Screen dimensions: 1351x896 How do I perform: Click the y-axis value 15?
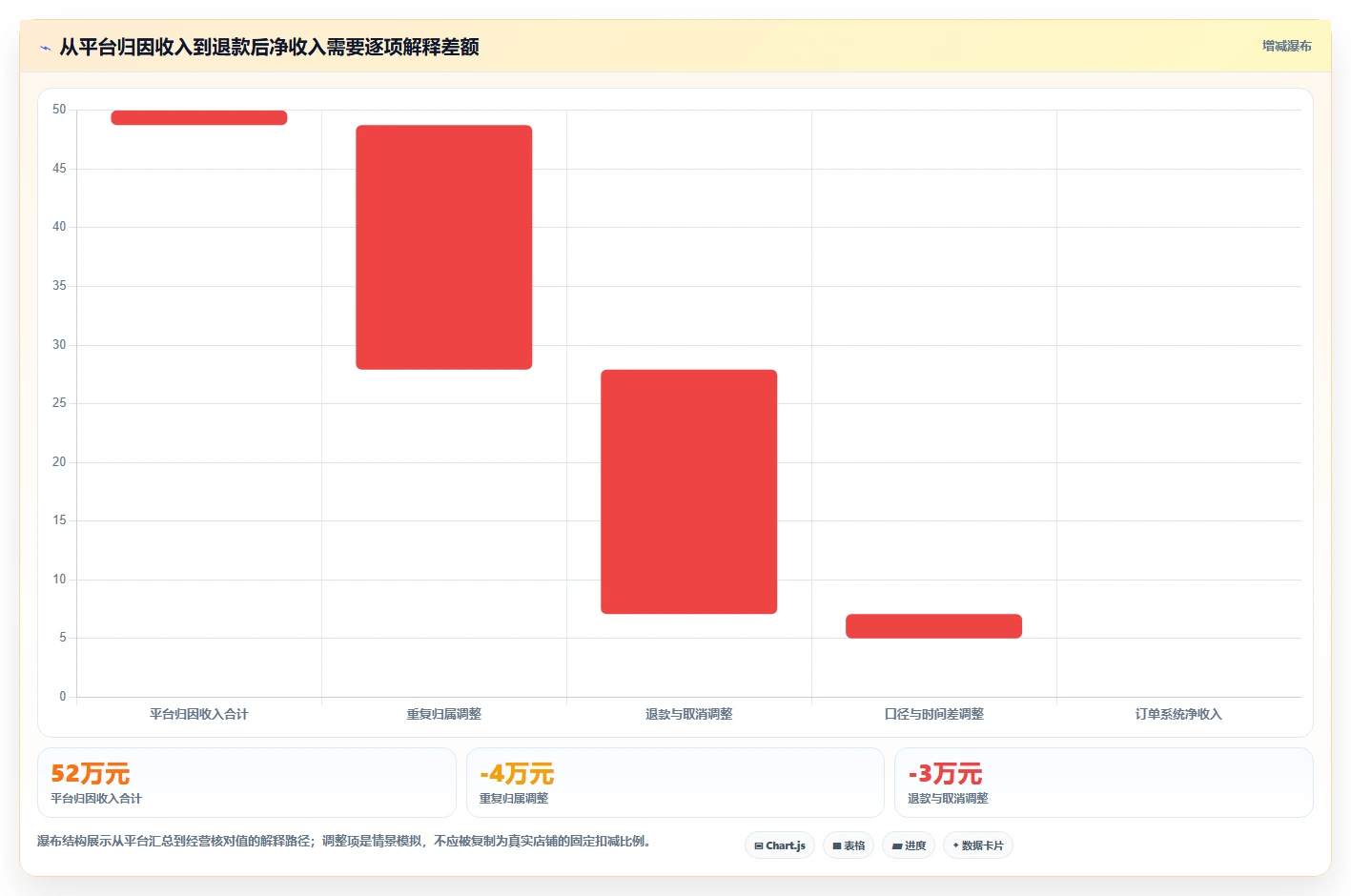click(x=59, y=520)
